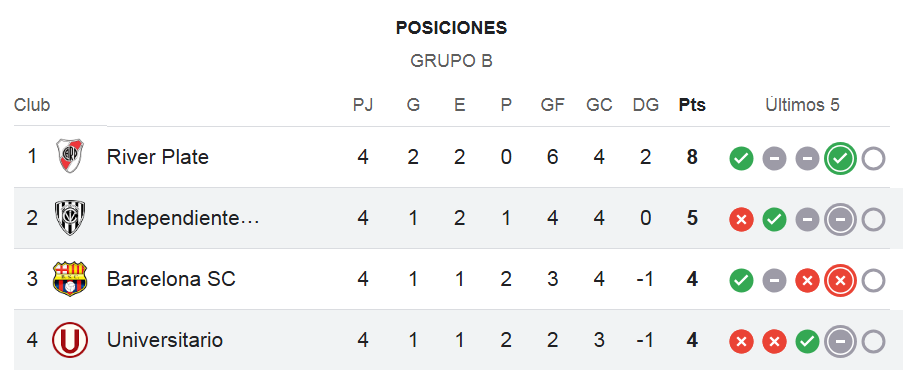Open the River Plate team name
The image size is (903, 373).
coord(158,157)
